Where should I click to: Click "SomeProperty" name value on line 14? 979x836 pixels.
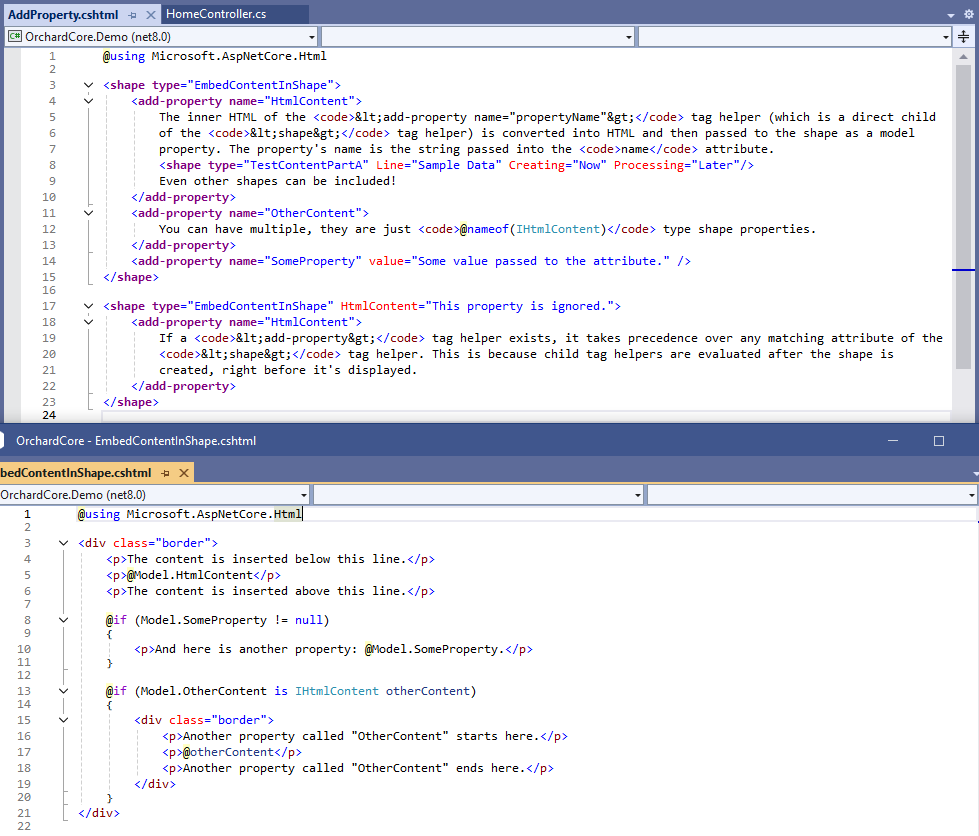coord(313,261)
